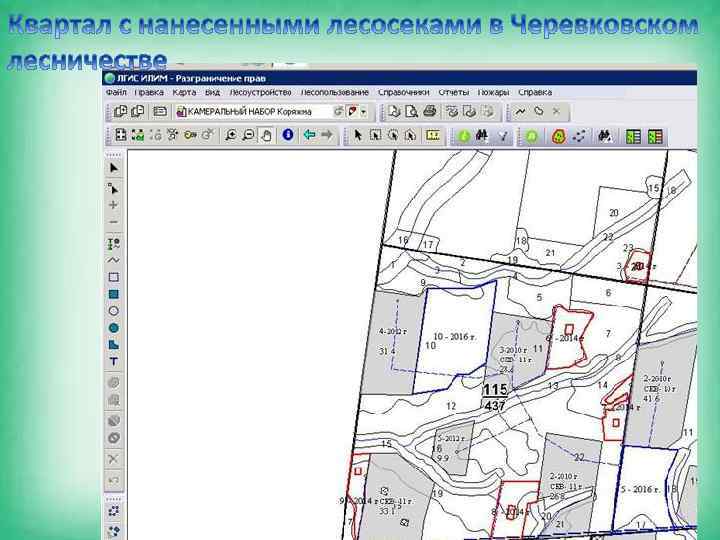Select the empty rectangle tool
Screen dimensions: 720x540
pos(113,277)
